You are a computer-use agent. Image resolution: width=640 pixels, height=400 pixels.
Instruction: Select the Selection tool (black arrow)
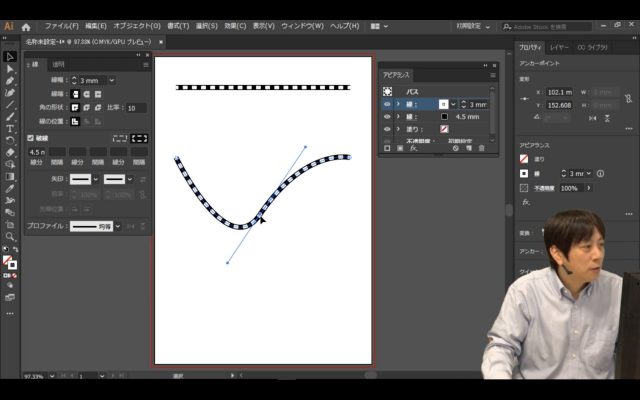(10, 57)
